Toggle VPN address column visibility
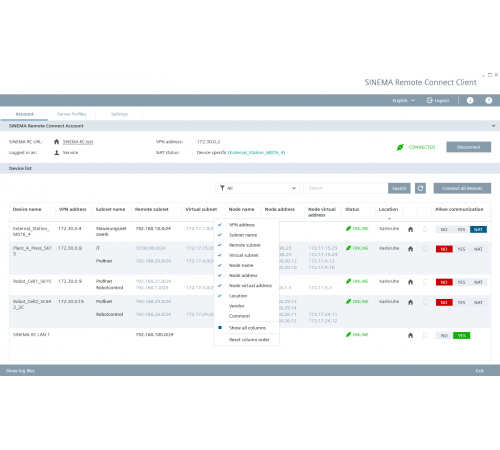The height and width of the screenshot is (450, 500). (246, 225)
